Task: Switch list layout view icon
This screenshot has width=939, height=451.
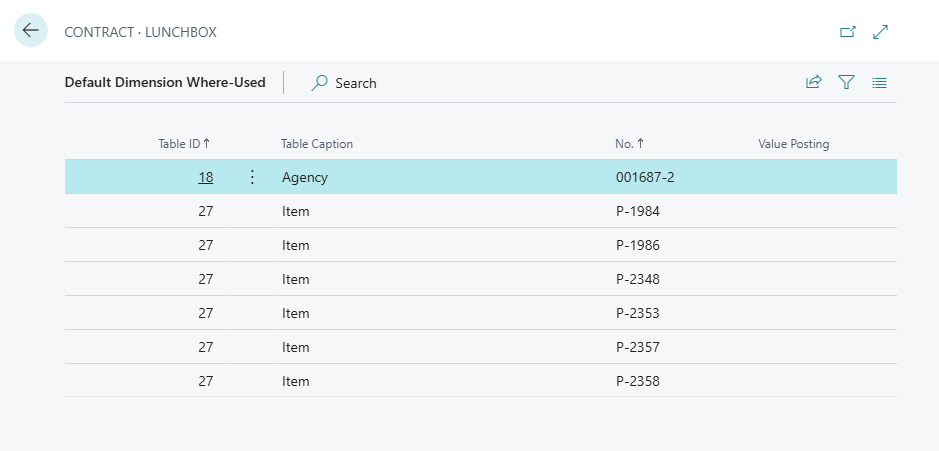Action: 879,83
